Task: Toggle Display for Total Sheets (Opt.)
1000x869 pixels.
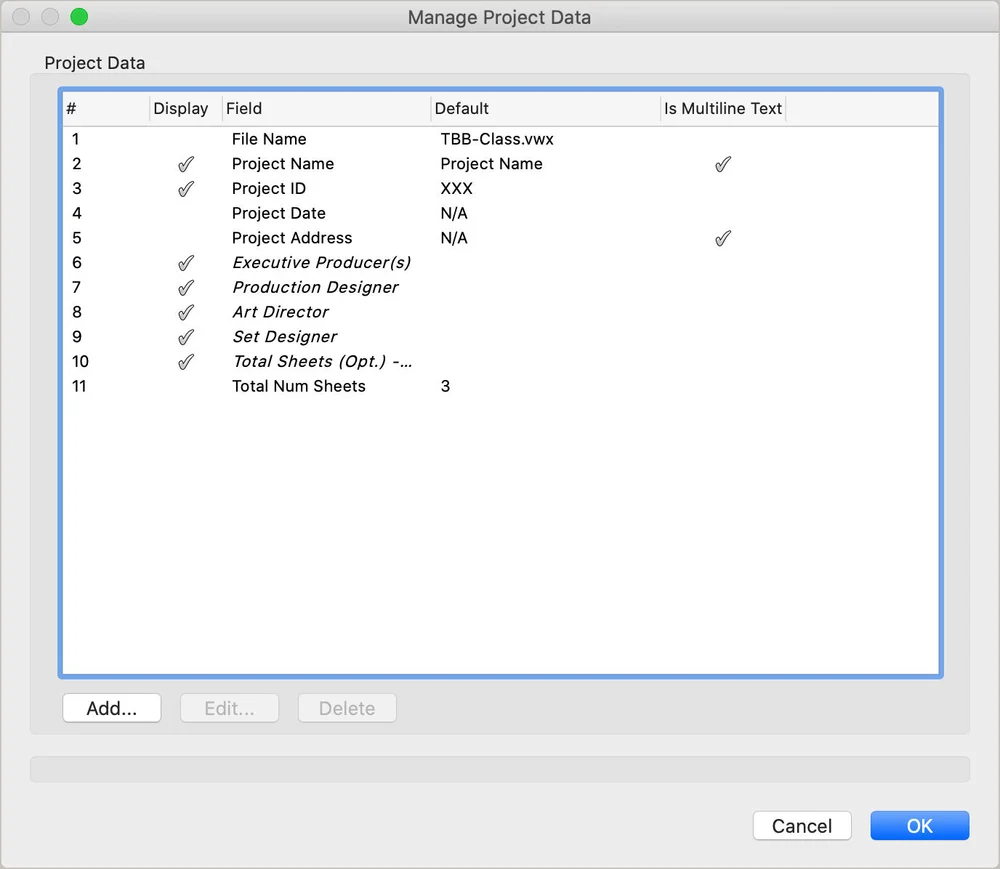Action: tap(186, 362)
